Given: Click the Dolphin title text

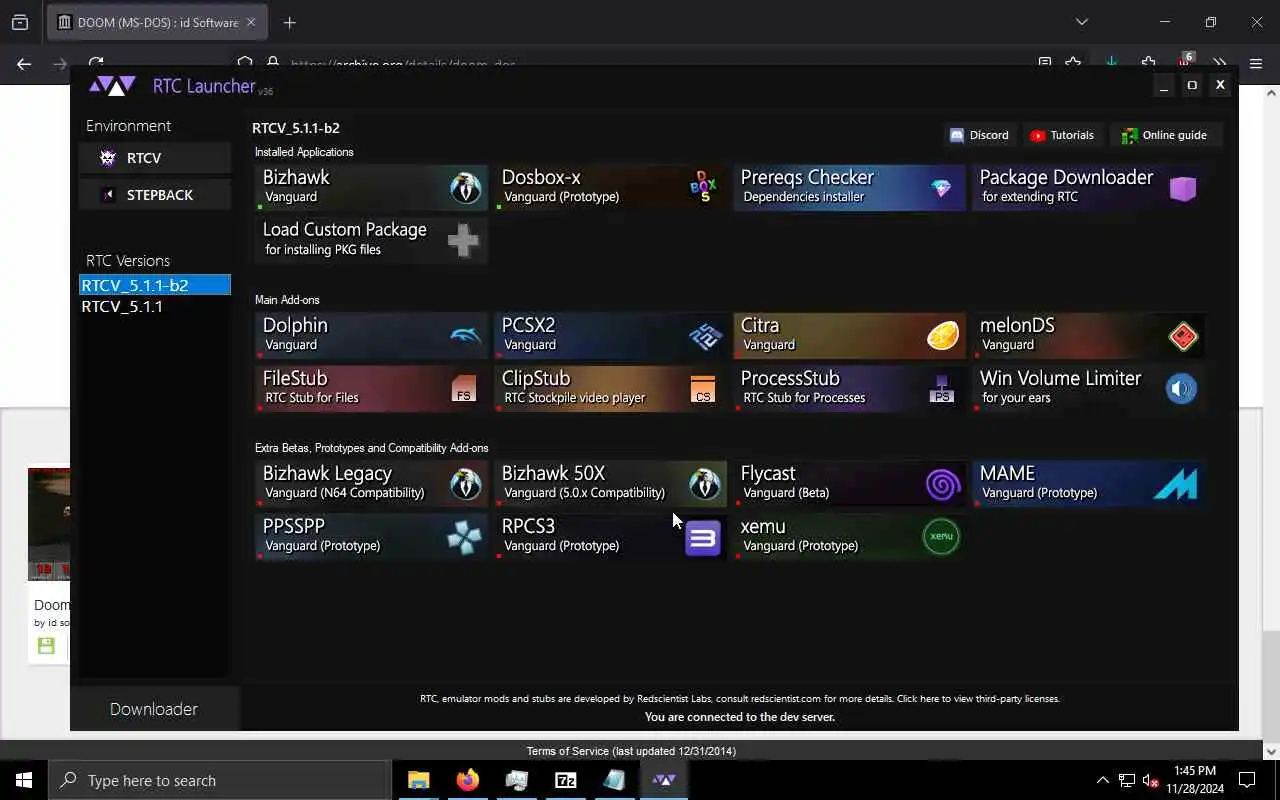Looking at the screenshot, I should (x=295, y=325).
